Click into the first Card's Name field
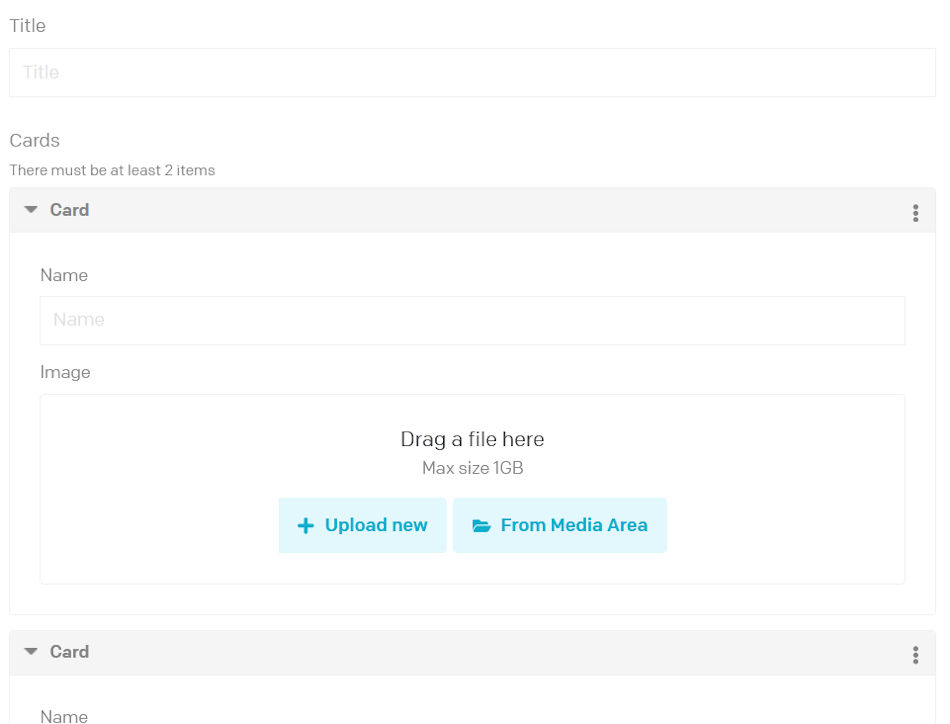 coord(472,320)
